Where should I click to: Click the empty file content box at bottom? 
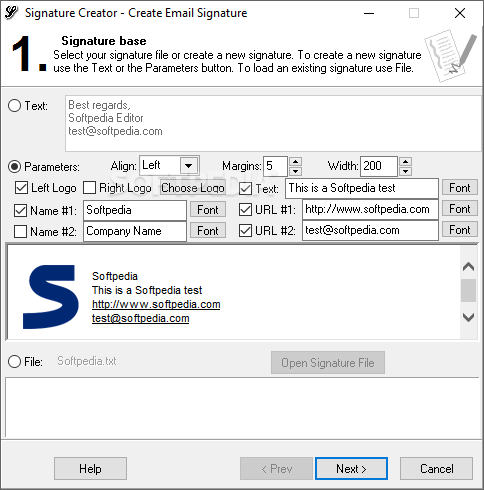pos(242,408)
